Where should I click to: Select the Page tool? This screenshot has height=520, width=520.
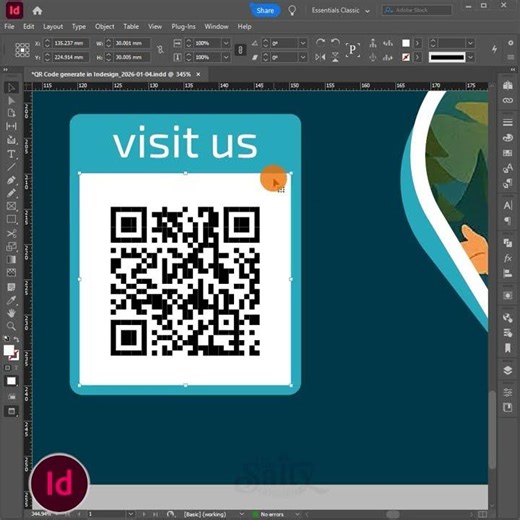[x=11, y=113]
